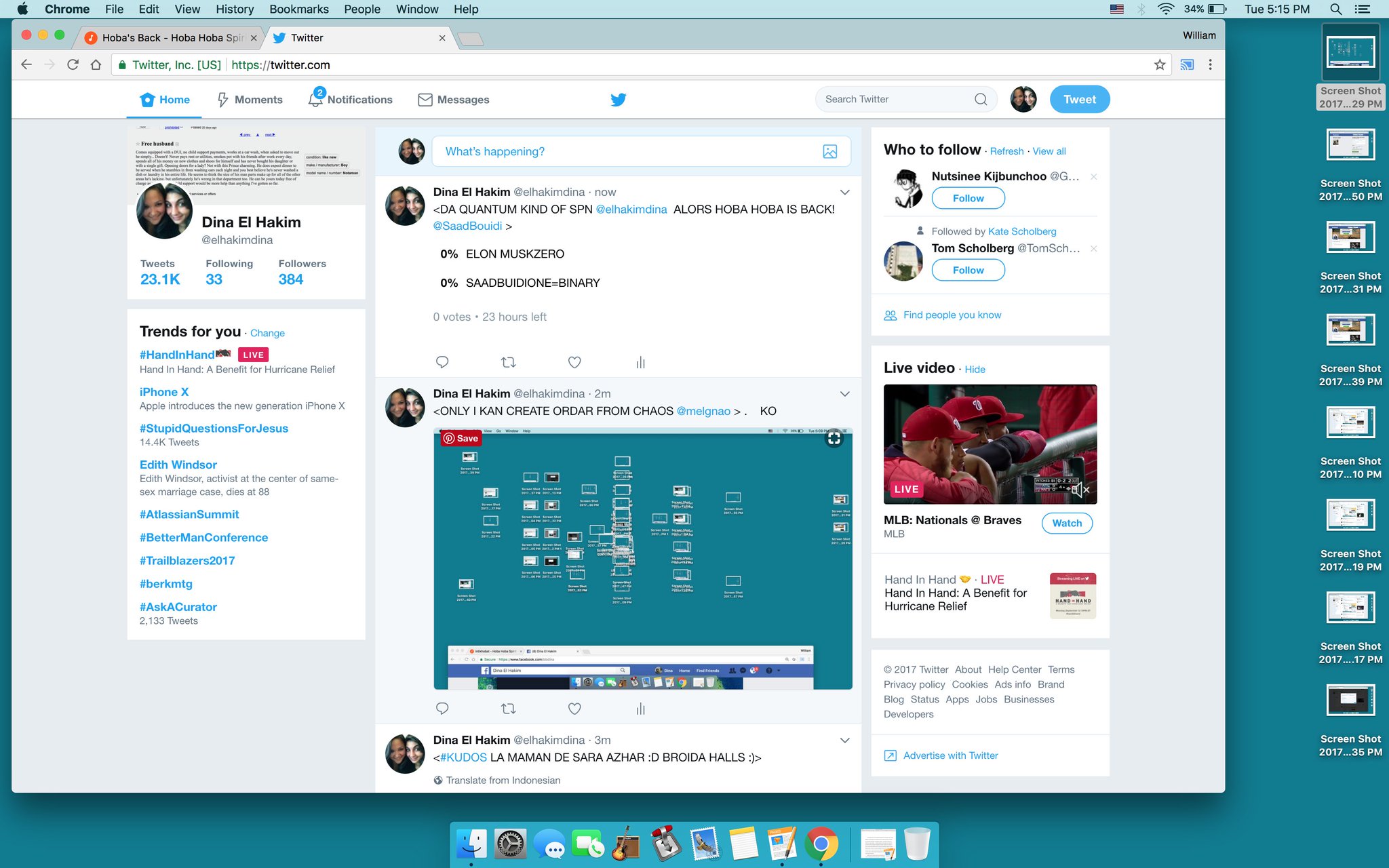Click the expand icon on tweet image
This screenshot has width=1389, height=868.
coord(834,438)
